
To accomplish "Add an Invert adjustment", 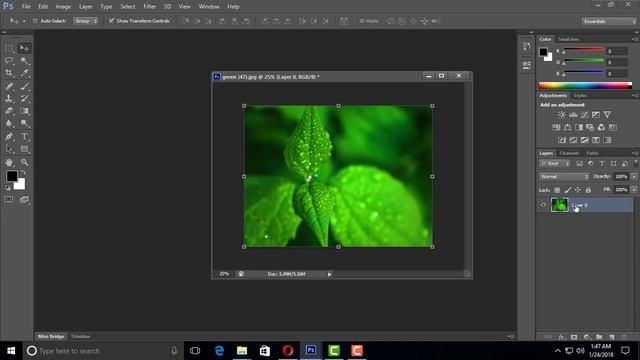I will coord(562,140).
